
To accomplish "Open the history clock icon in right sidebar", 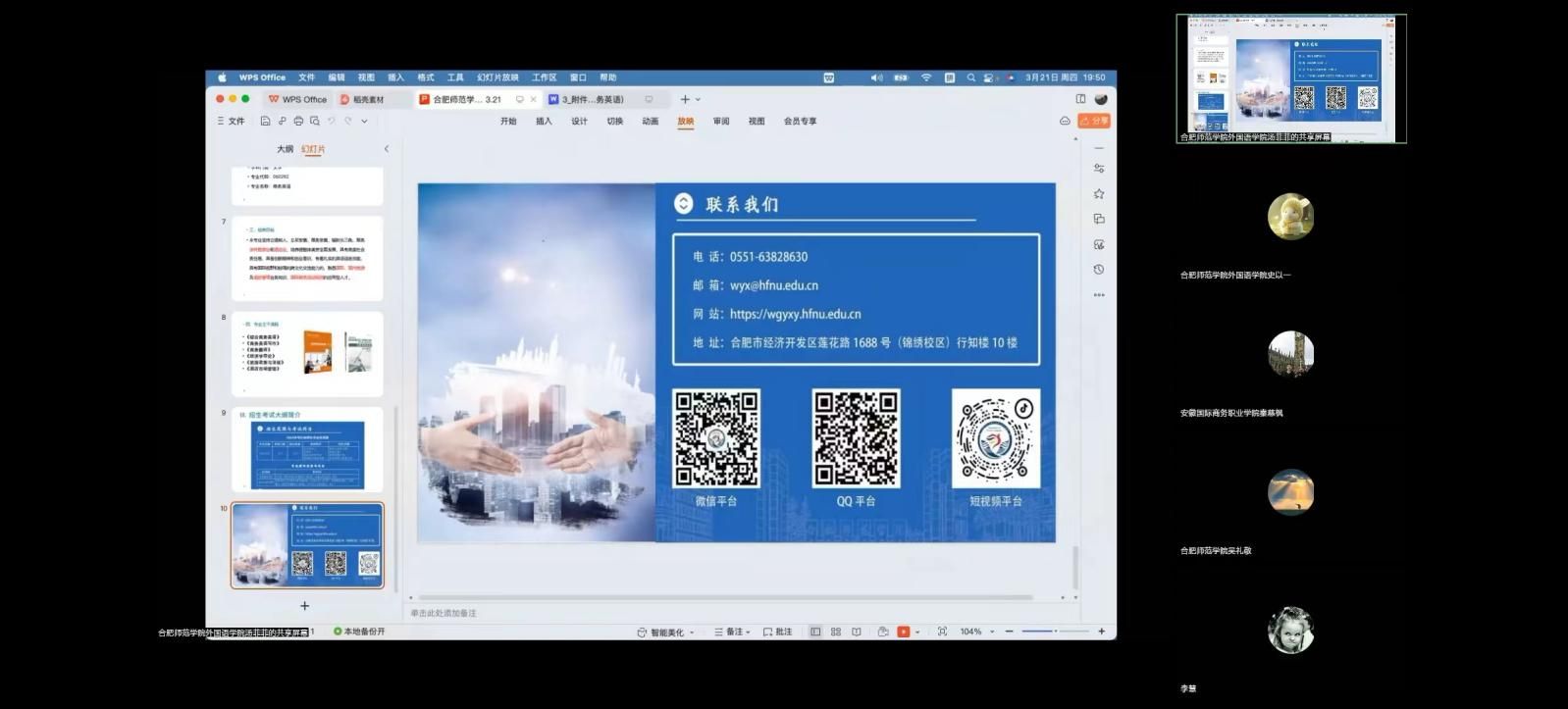I will [x=1099, y=270].
